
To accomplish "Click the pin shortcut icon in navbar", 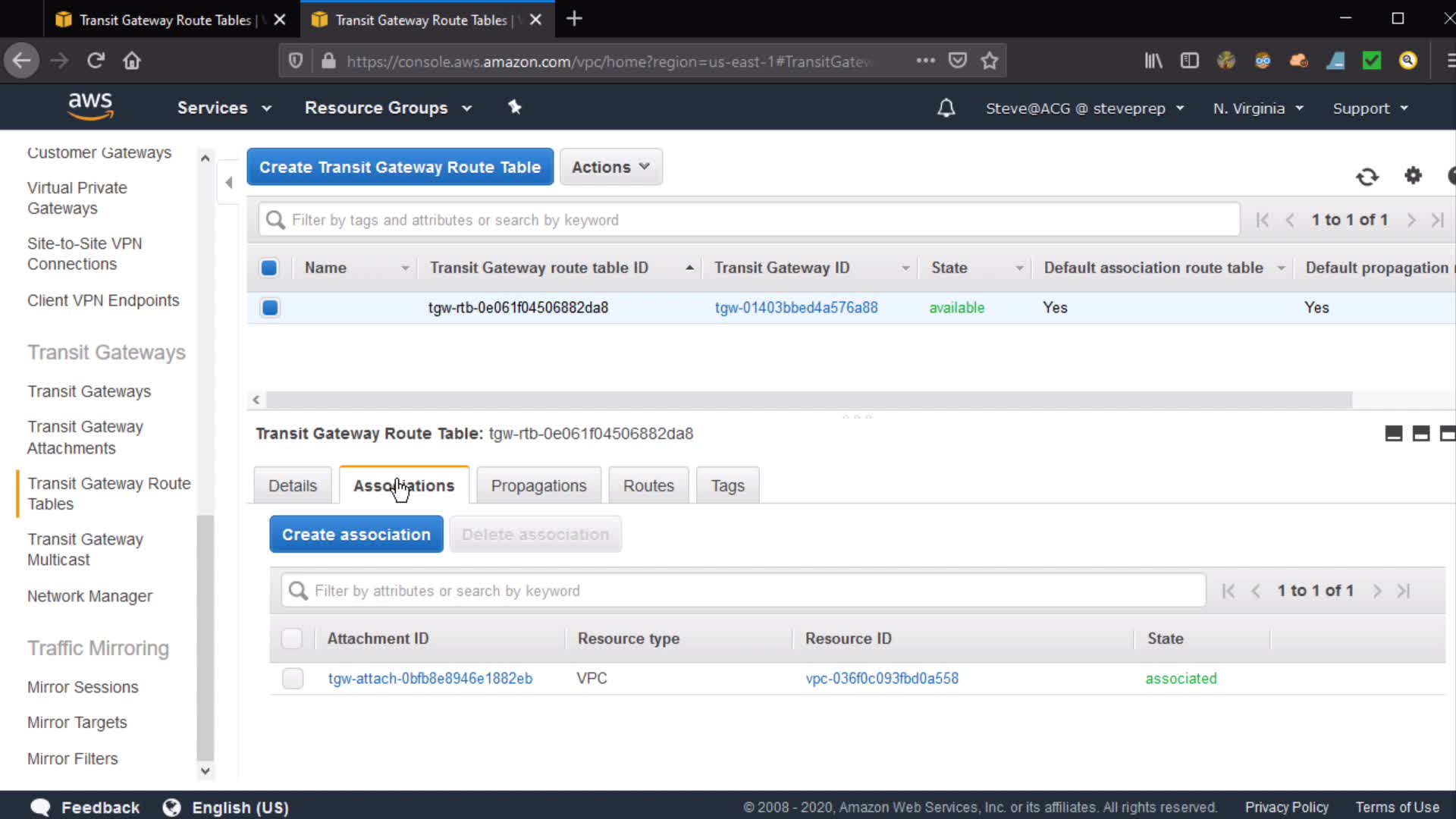I will tap(515, 107).
